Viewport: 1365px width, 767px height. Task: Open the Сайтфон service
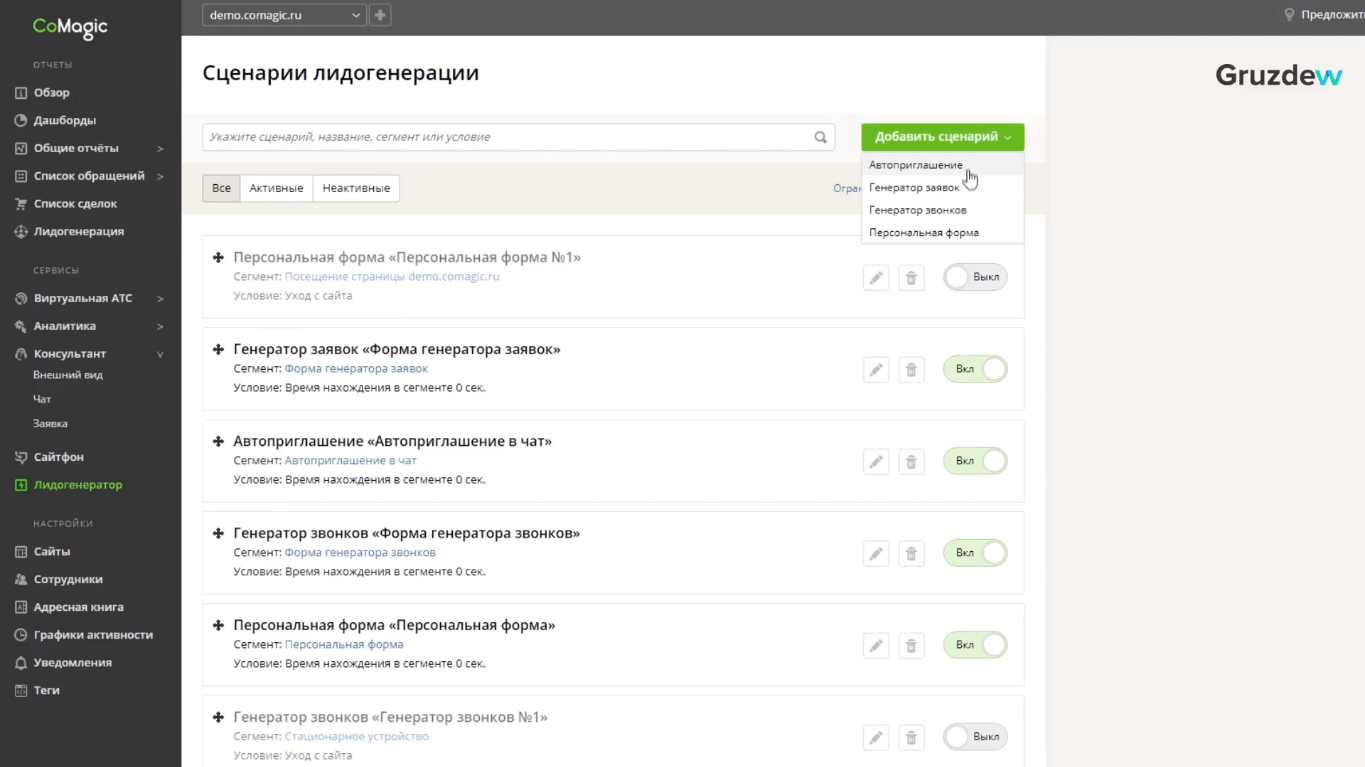point(59,457)
